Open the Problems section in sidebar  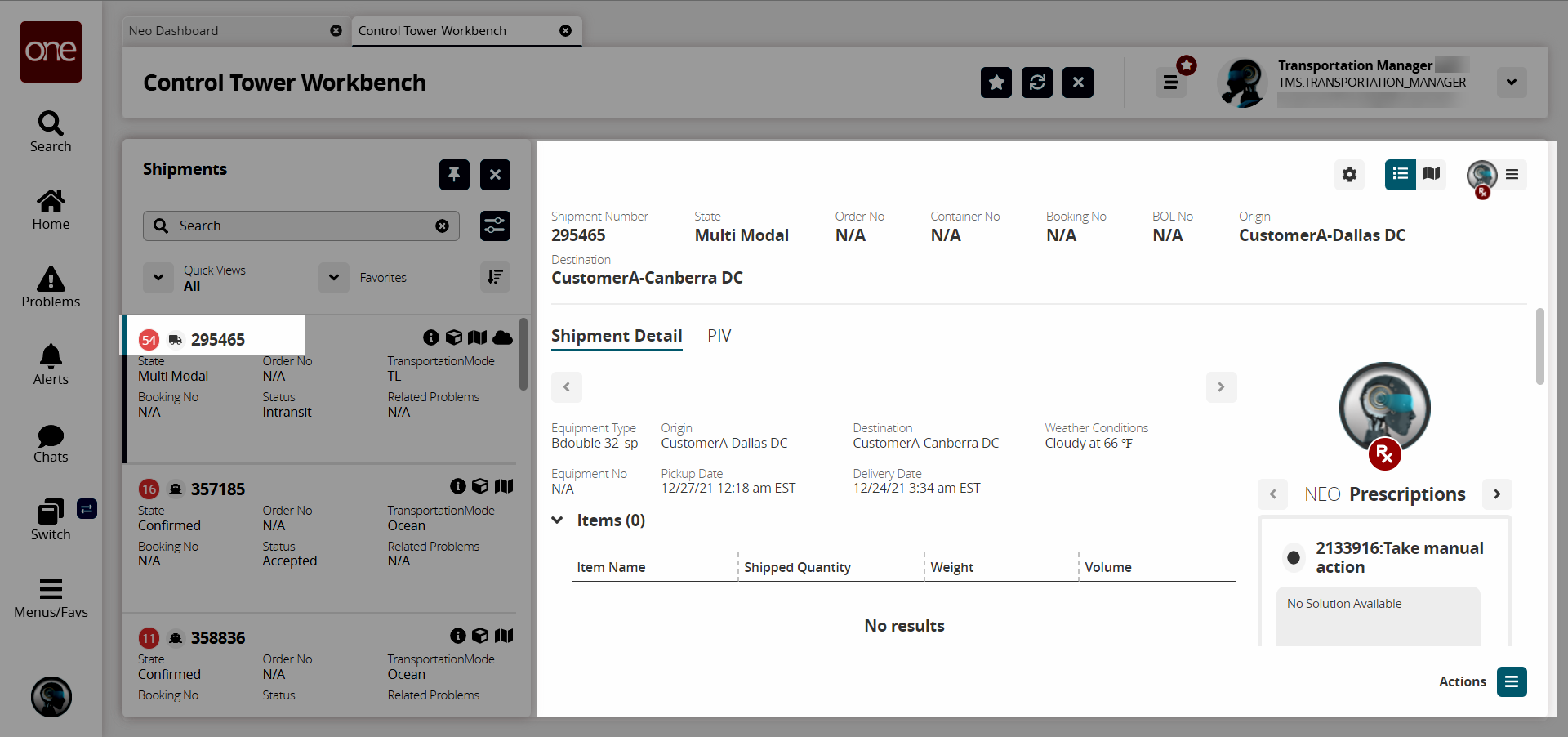tap(51, 288)
